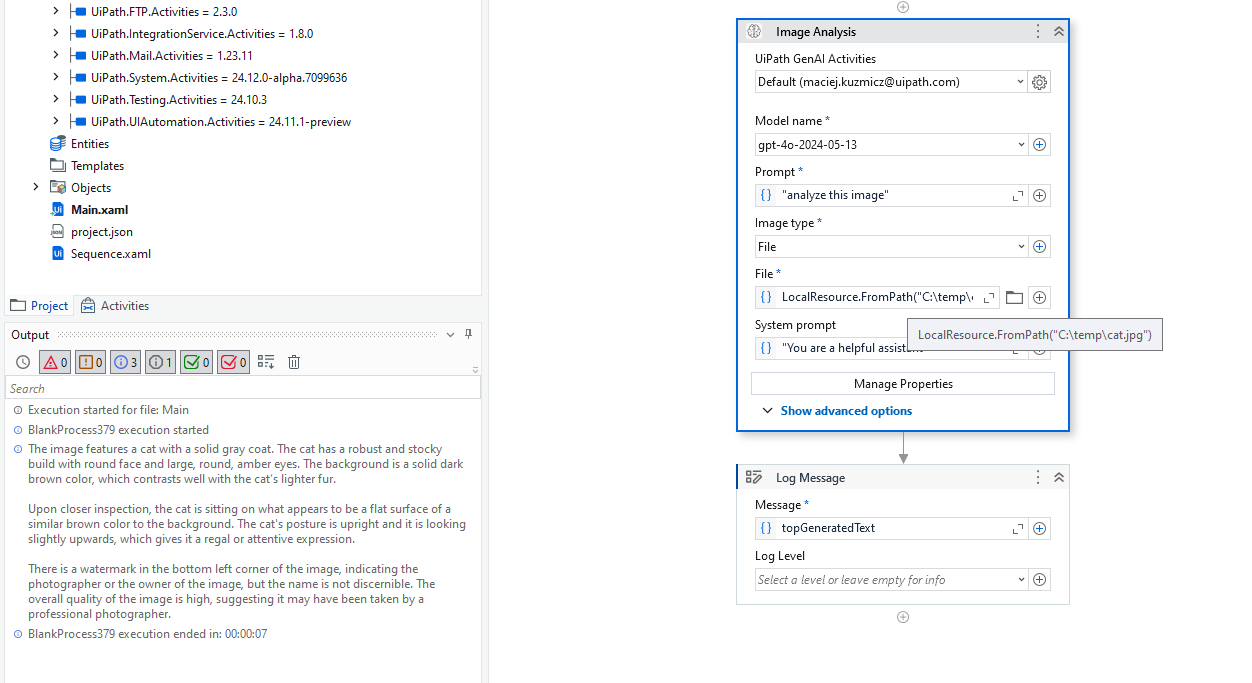Expand Show advanced options in Image Analysis

(x=846, y=410)
